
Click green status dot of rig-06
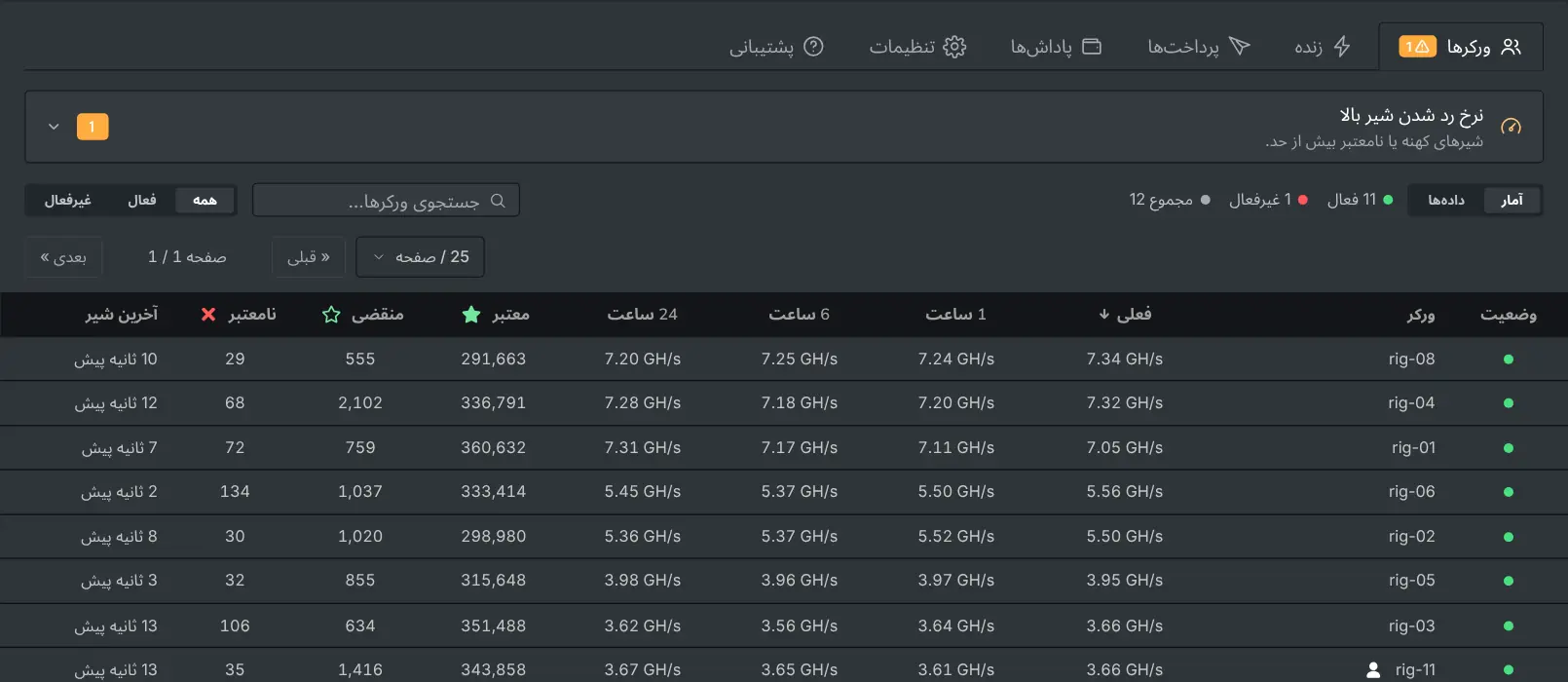[x=1509, y=492]
